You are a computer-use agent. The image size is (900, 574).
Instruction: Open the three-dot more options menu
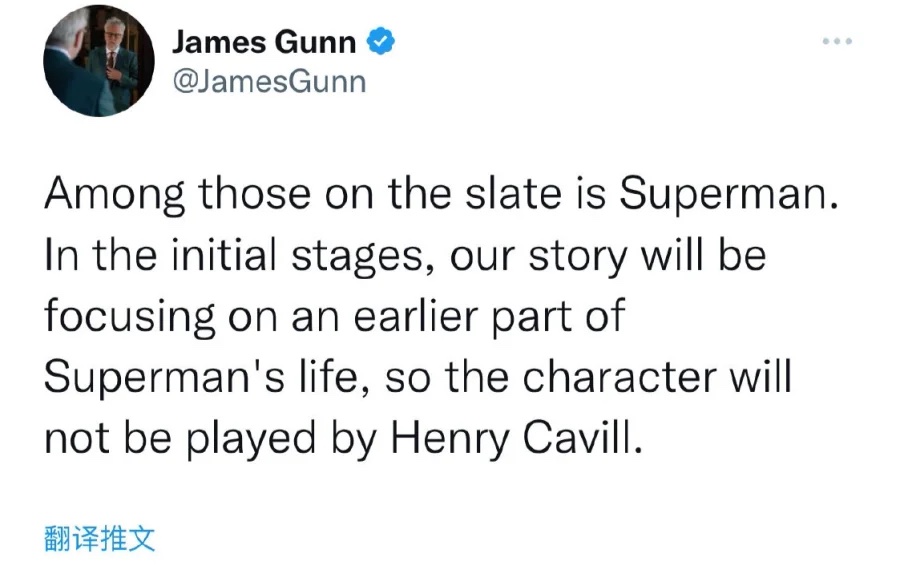tap(837, 41)
